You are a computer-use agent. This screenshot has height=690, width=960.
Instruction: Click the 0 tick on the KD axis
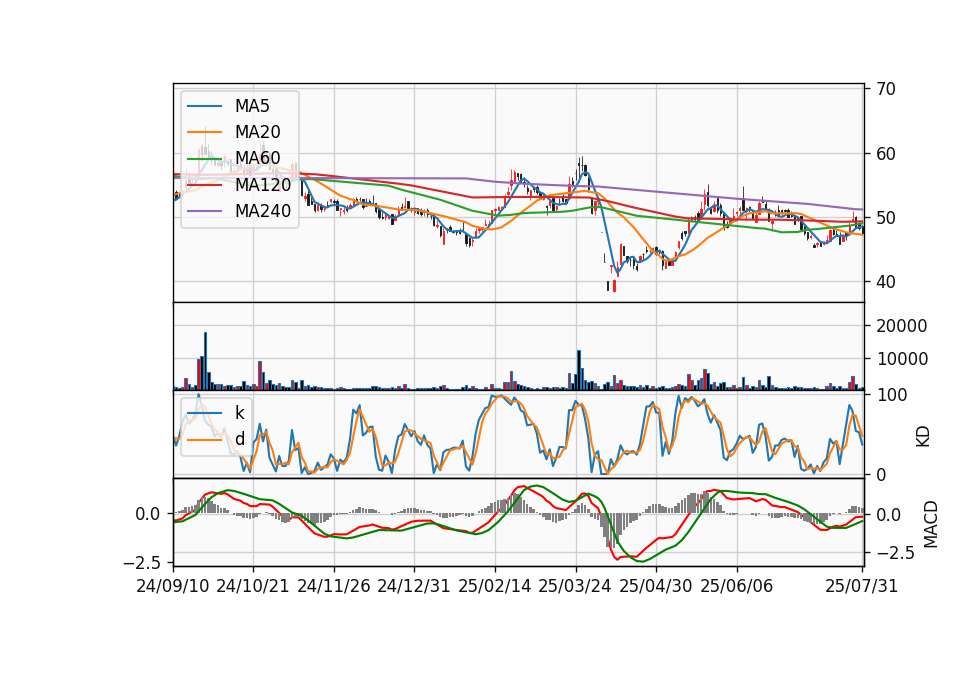click(x=880, y=474)
